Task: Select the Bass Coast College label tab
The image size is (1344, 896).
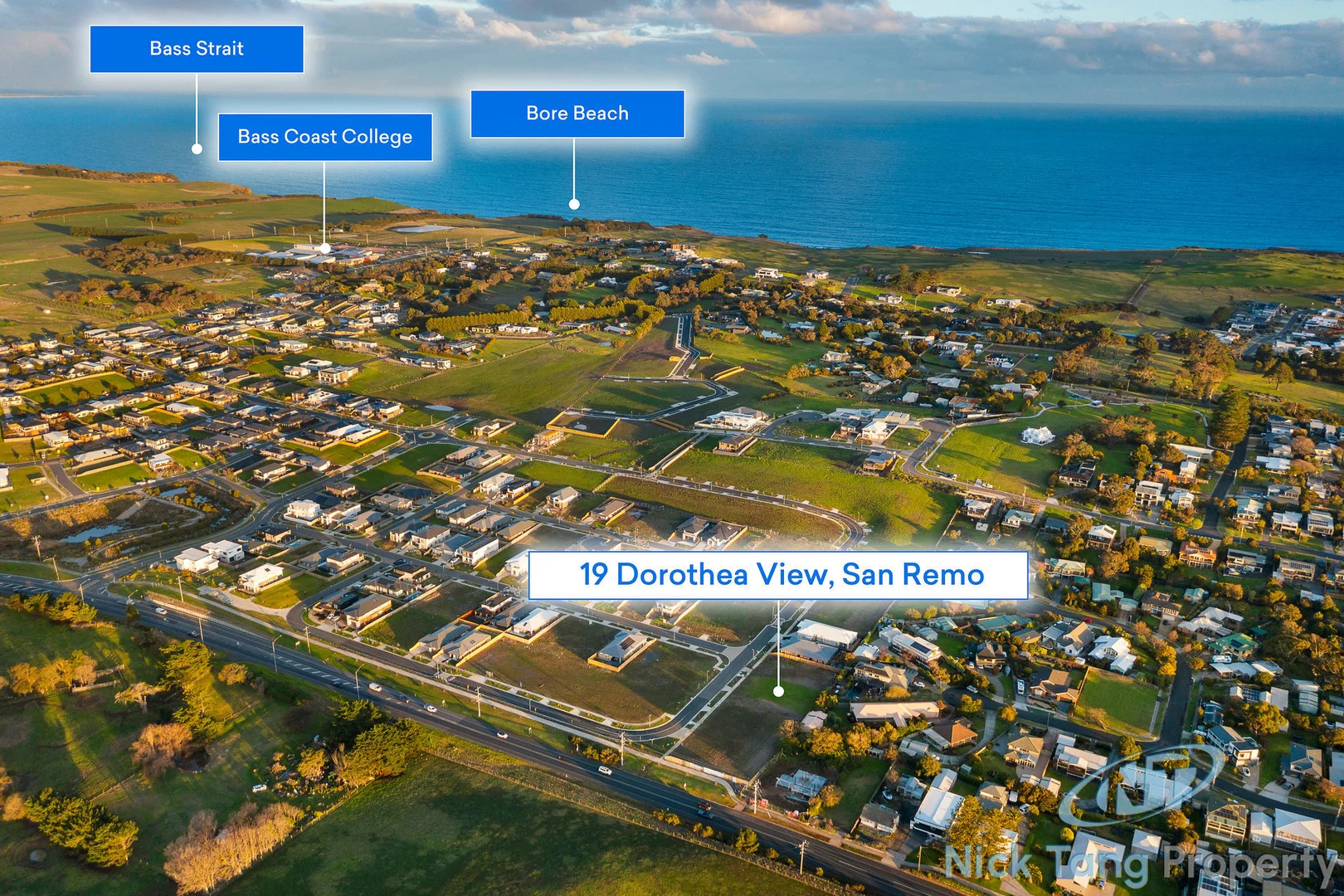Action: tap(324, 137)
